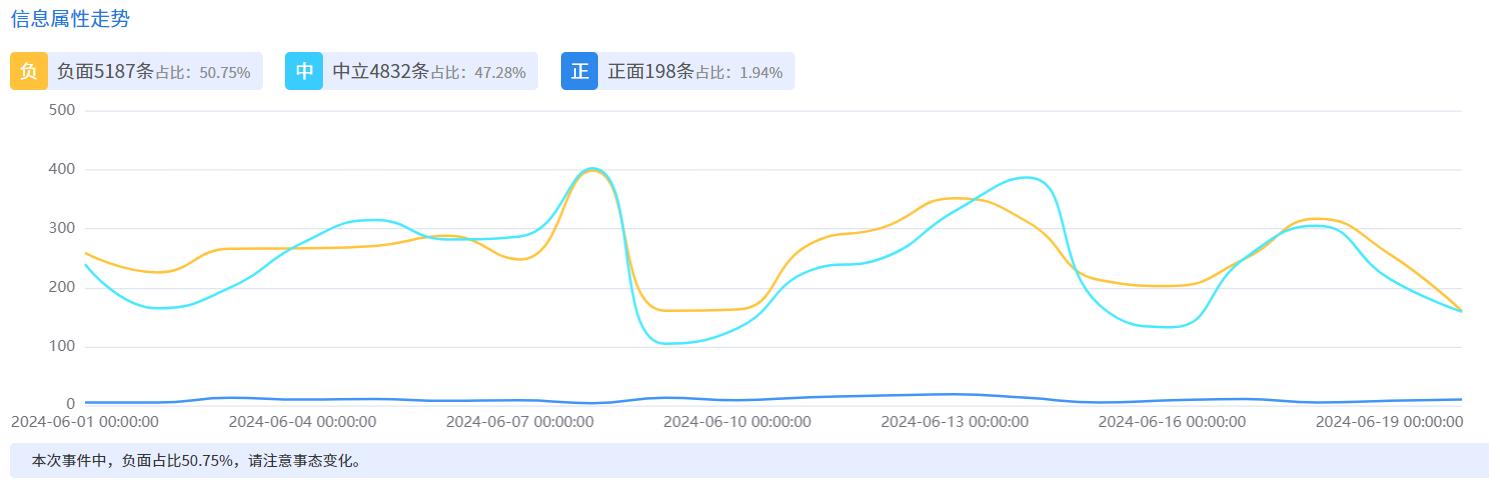Select the 2024-06-07 00:00:00 axis label
The image size is (1489, 488).
(x=519, y=422)
